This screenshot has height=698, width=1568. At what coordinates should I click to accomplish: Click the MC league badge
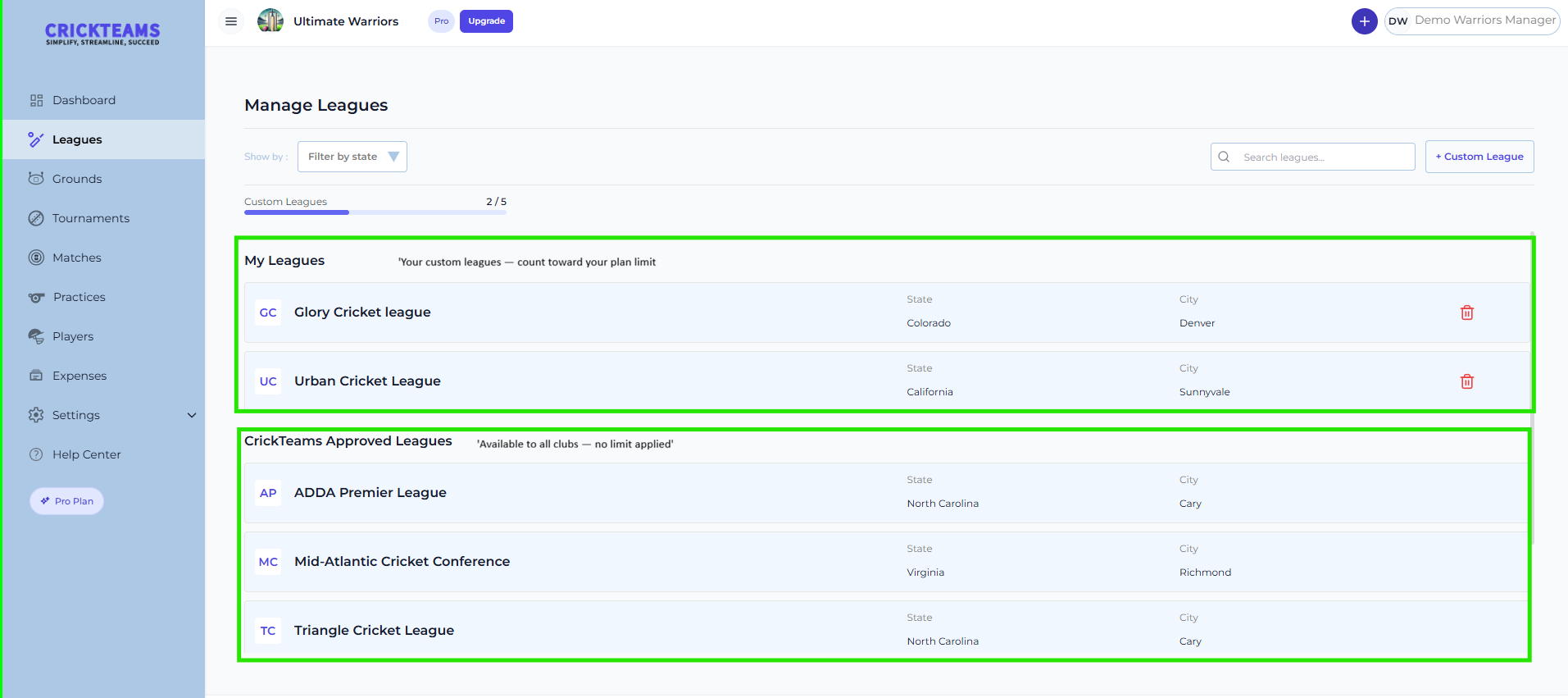pos(268,562)
